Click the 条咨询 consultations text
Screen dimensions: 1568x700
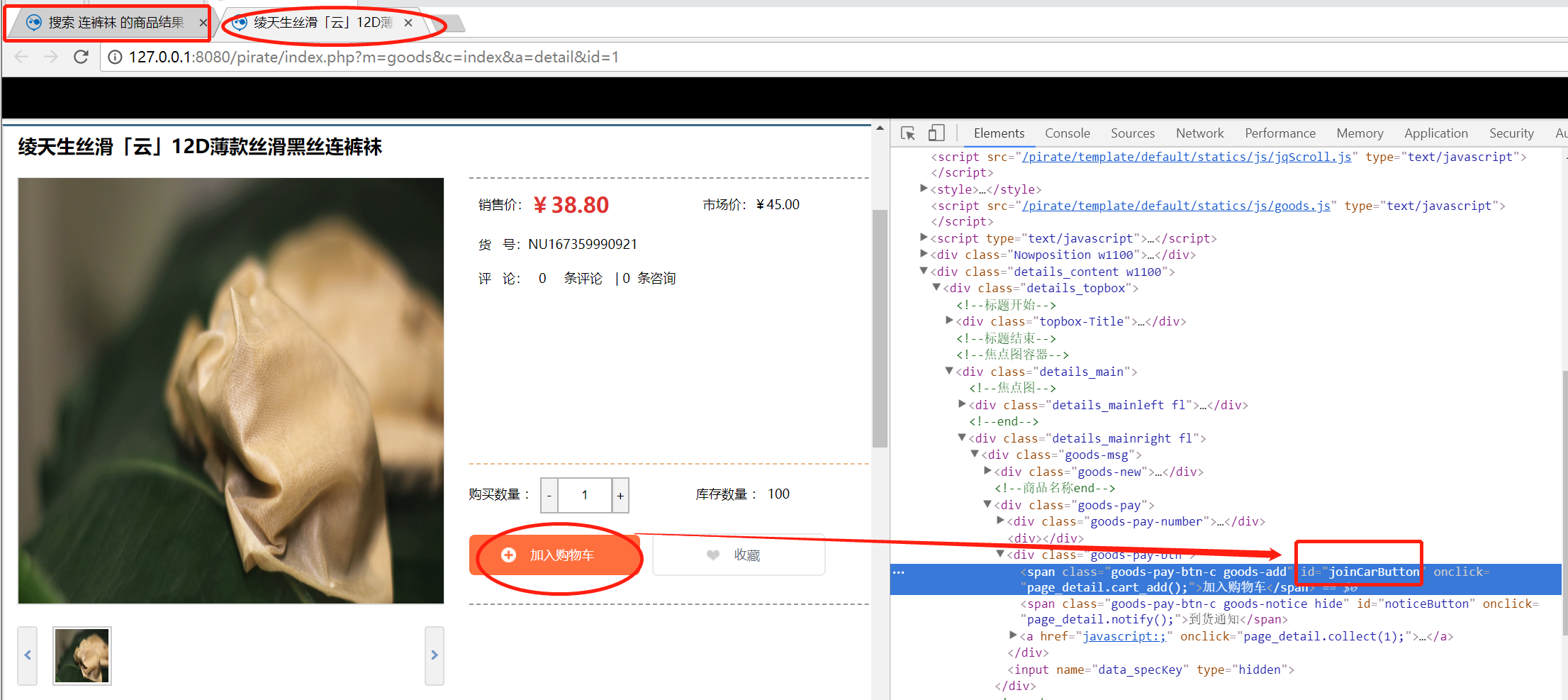tap(656, 278)
